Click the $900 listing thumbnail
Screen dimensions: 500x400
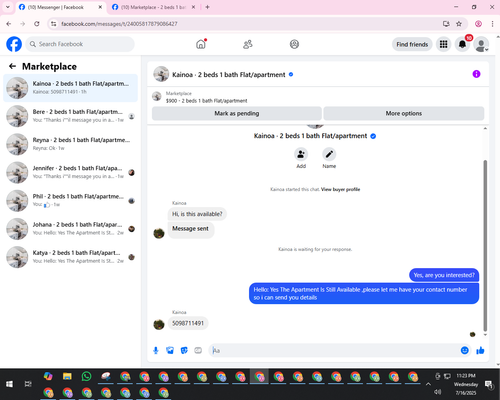[157, 97]
